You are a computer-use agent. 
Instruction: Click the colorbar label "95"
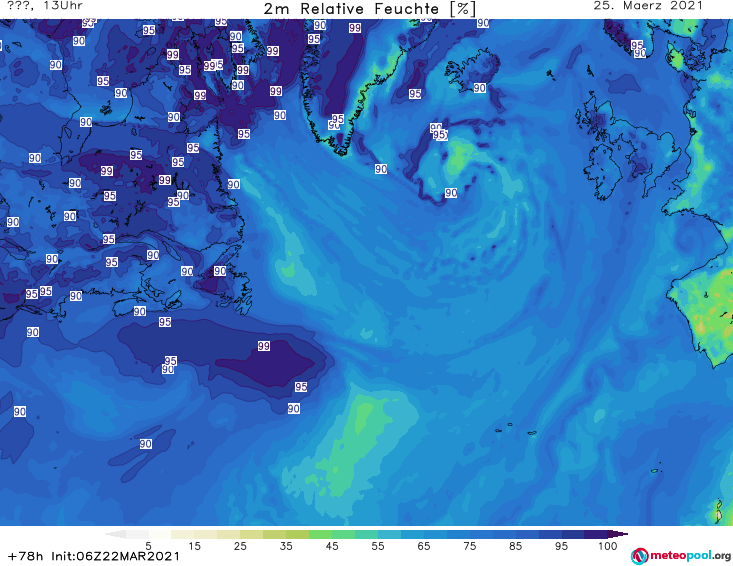(561, 545)
